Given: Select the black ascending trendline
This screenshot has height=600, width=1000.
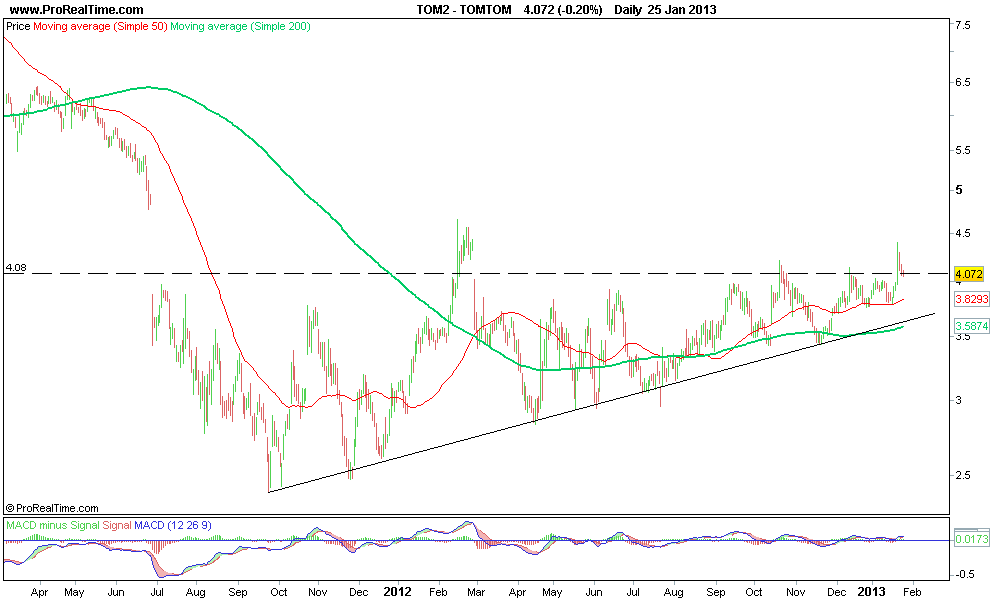Looking at the screenshot, I should (x=601, y=402).
